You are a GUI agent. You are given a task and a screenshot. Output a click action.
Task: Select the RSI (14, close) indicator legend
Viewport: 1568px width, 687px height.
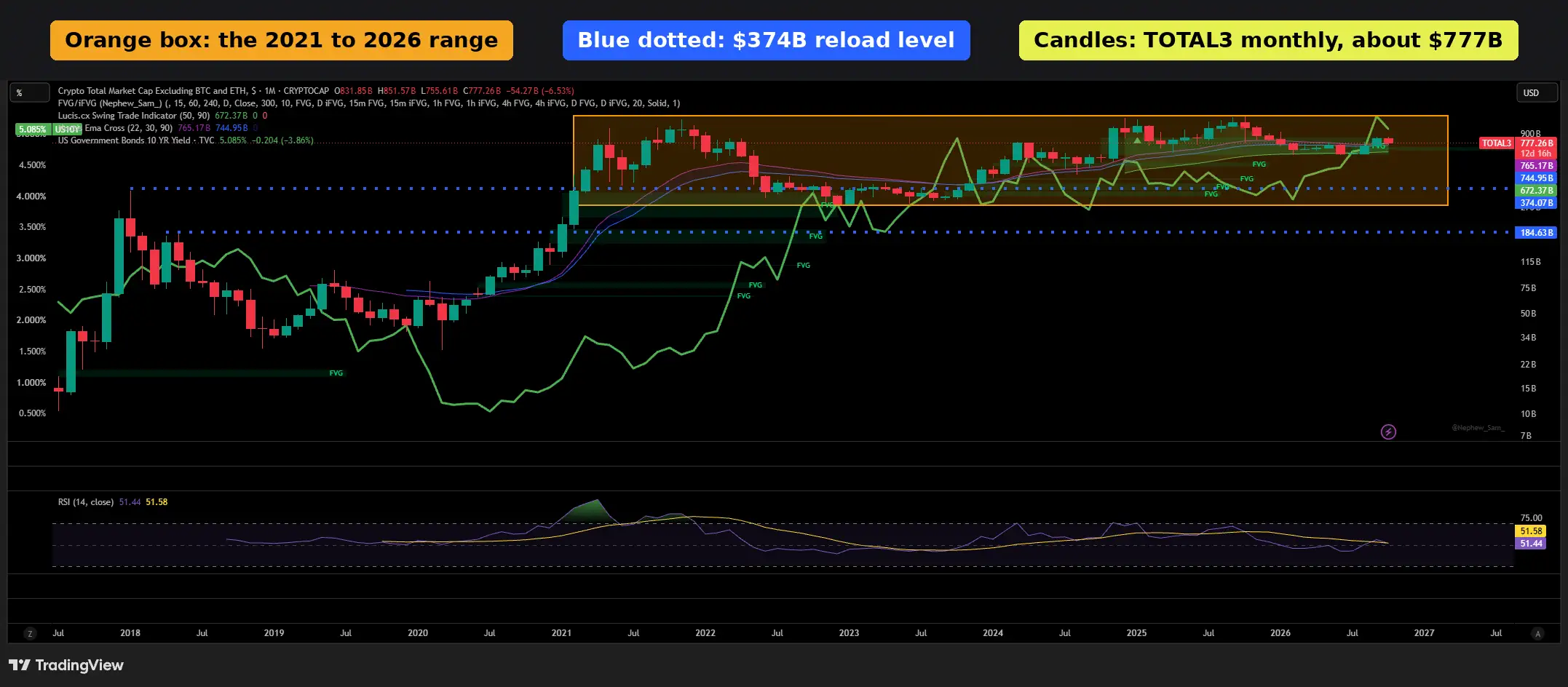pos(86,502)
